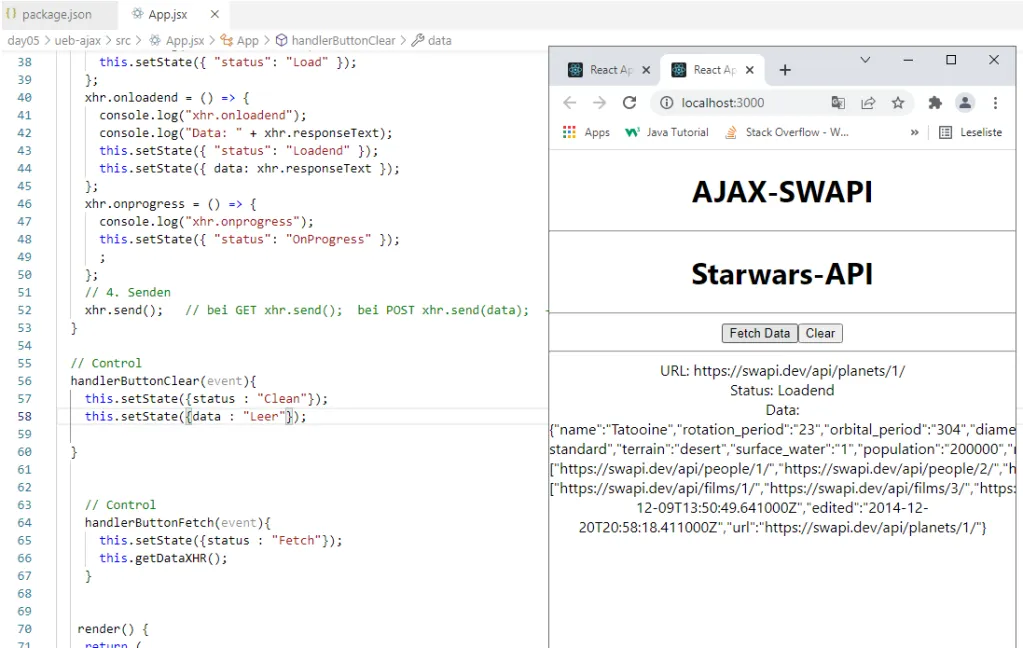Open the Stack Overflow bookmark

point(787,132)
